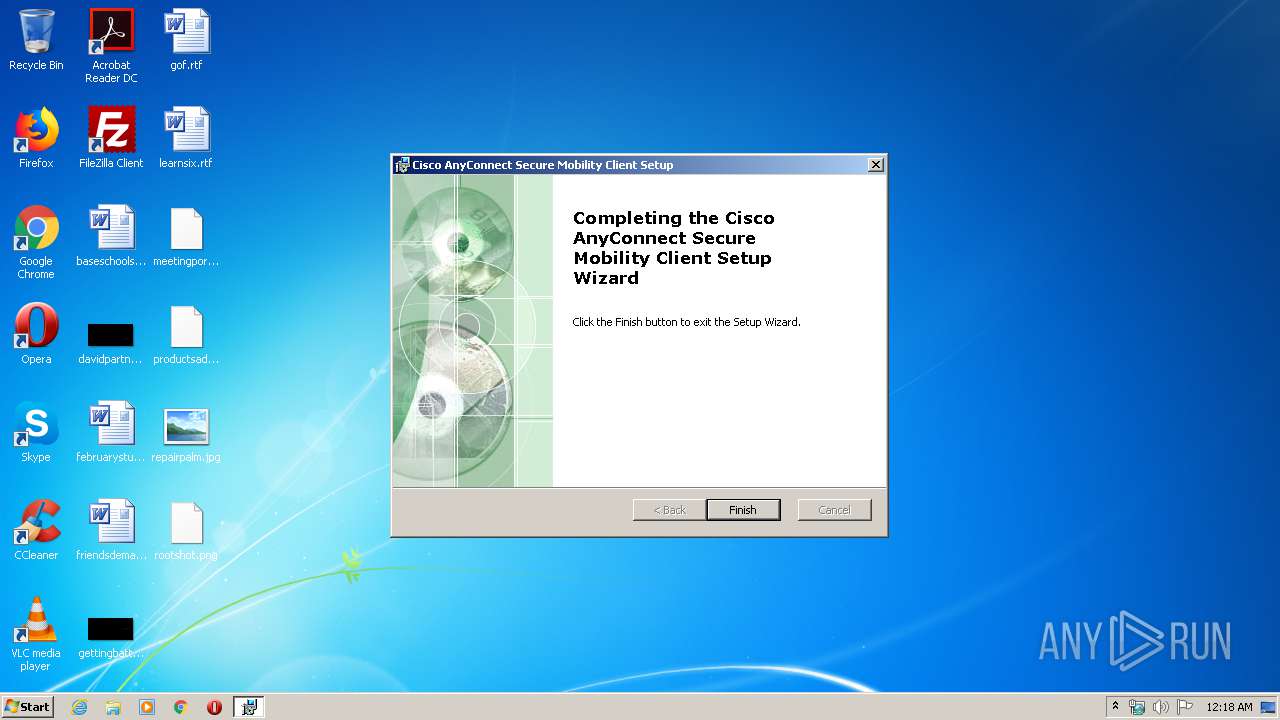1280x720 pixels.
Task: Click the network tray icon
Action: [1137, 707]
